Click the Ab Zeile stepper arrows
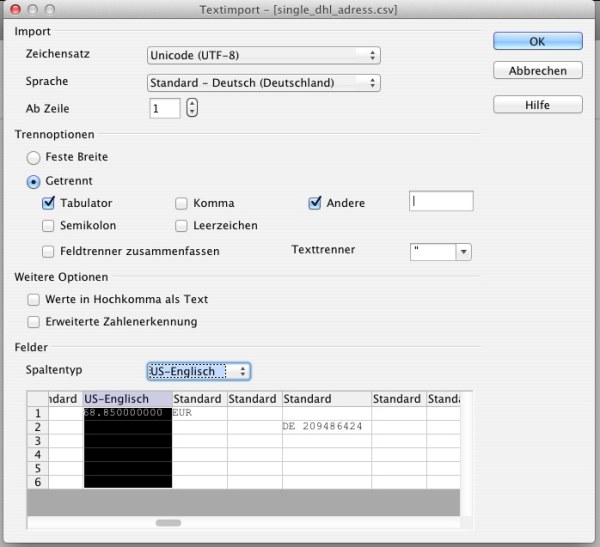The image size is (600, 547). click(x=192, y=108)
